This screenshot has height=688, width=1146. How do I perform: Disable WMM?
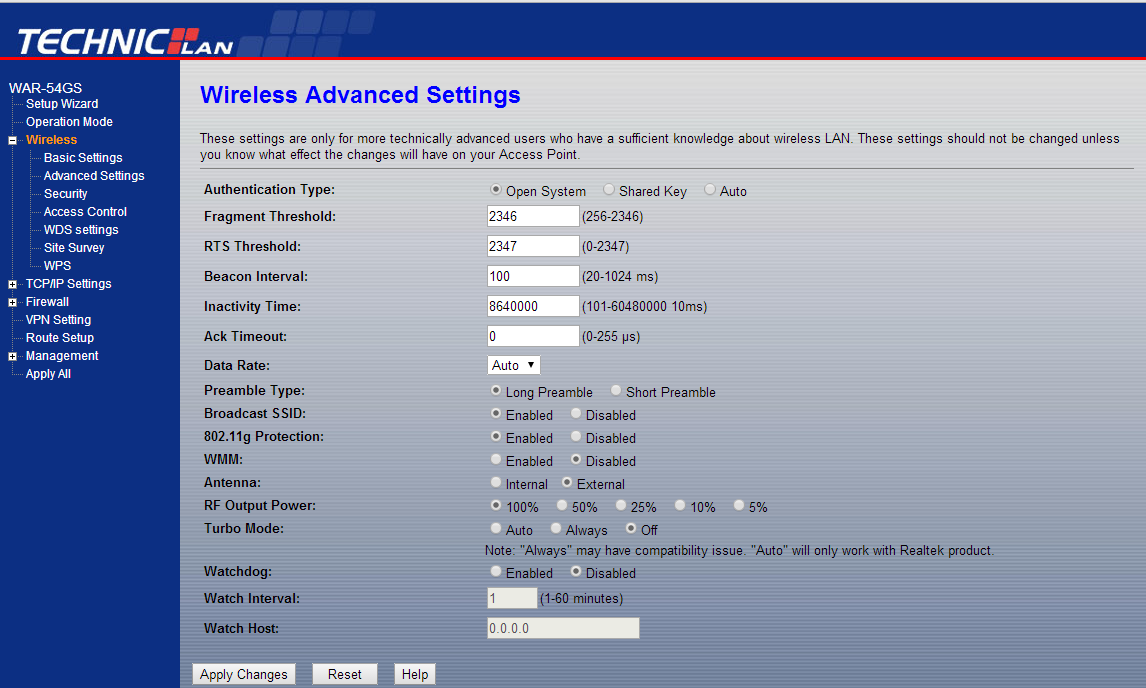pyautogui.click(x=576, y=459)
